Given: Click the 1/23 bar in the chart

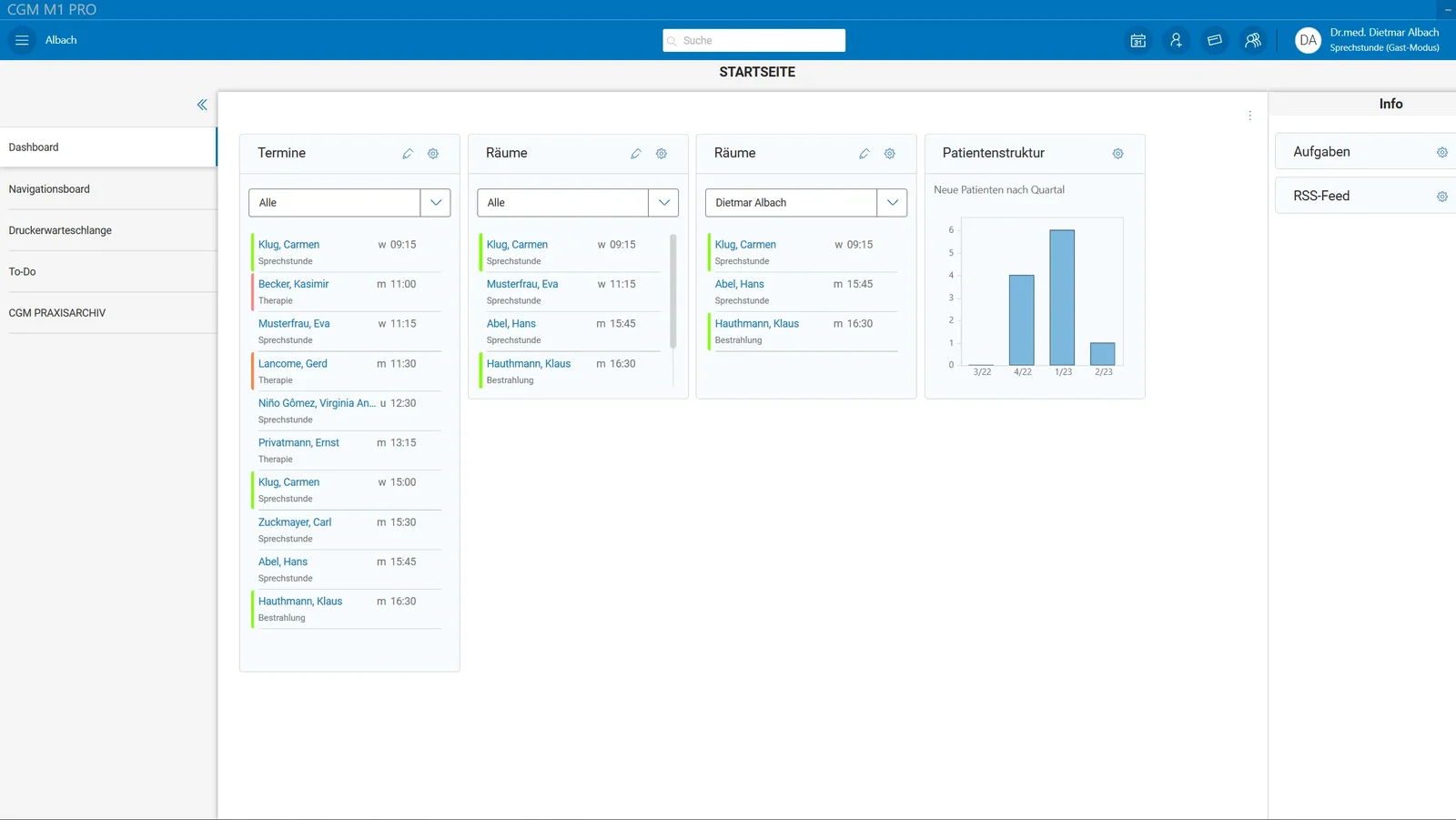Looking at the screenshot, I should (x=1062, y=298).
